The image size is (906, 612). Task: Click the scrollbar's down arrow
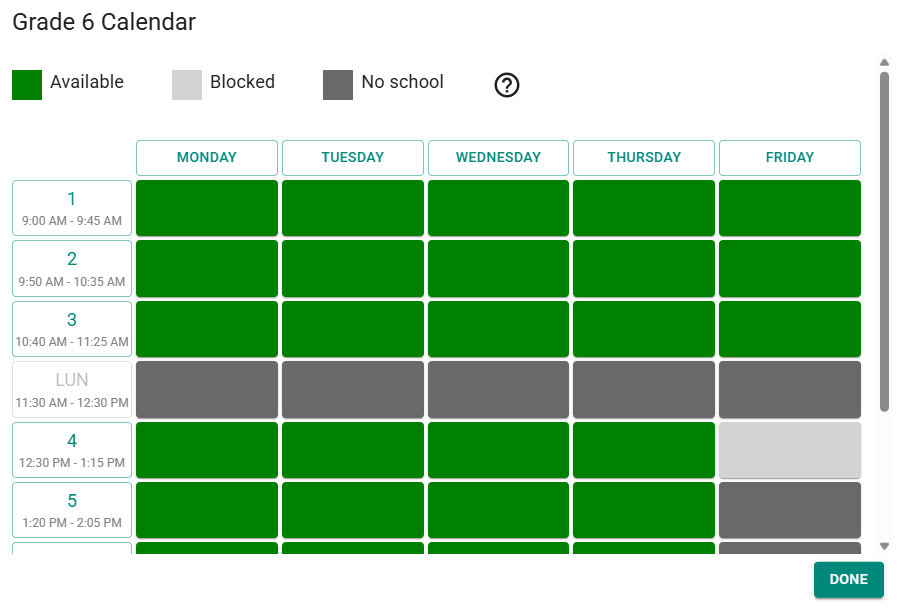(x=884, y=547)
